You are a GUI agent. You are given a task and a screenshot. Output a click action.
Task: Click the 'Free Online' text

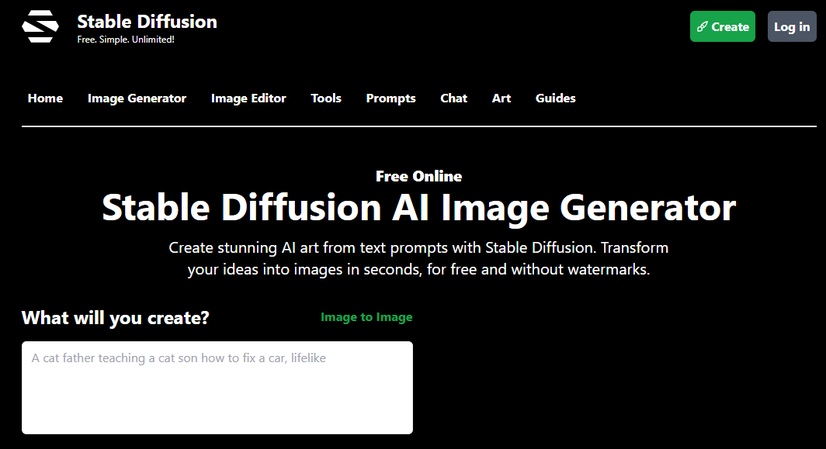point(419,176)
